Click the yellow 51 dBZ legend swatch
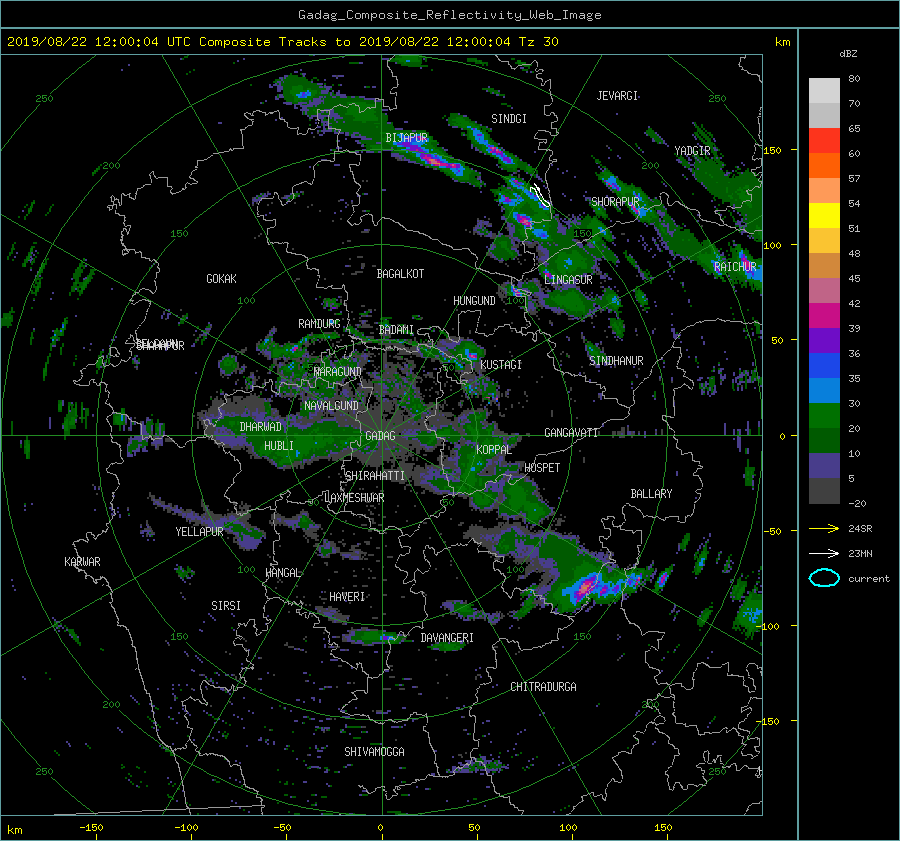 824,216
